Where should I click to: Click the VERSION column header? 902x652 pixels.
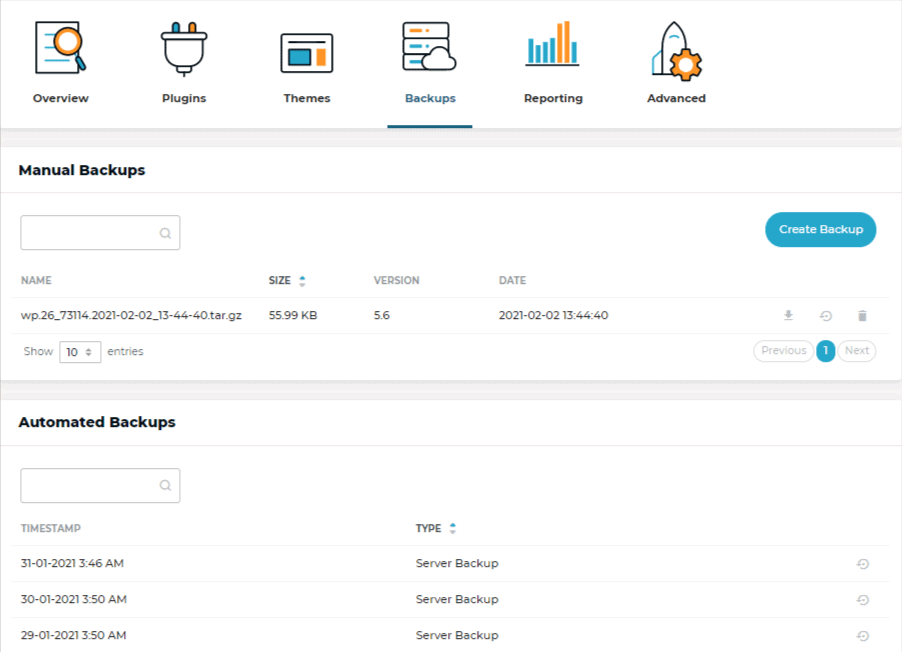tap(396, 281)
